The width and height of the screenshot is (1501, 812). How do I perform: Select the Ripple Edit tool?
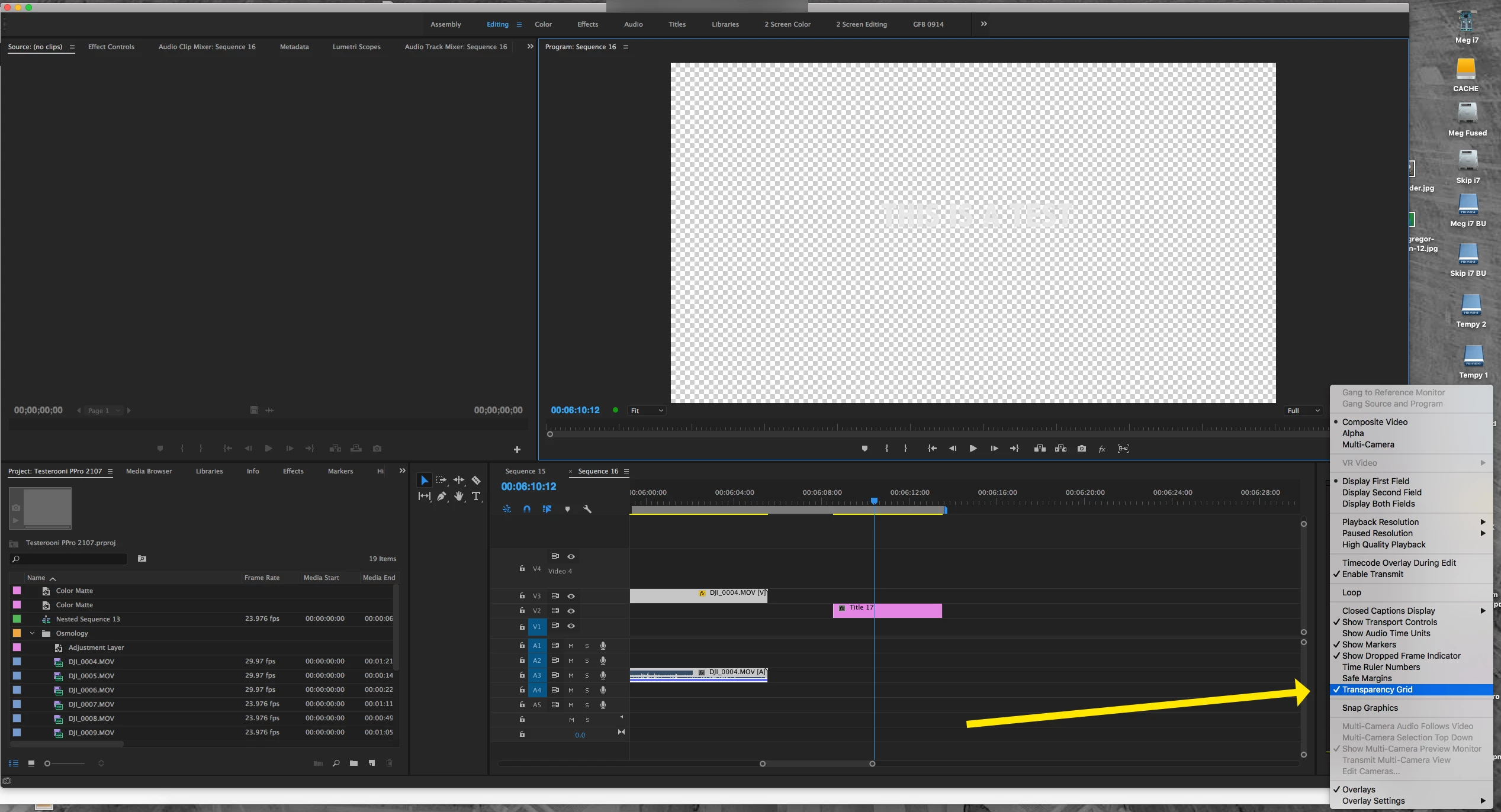tap(459, 480)
